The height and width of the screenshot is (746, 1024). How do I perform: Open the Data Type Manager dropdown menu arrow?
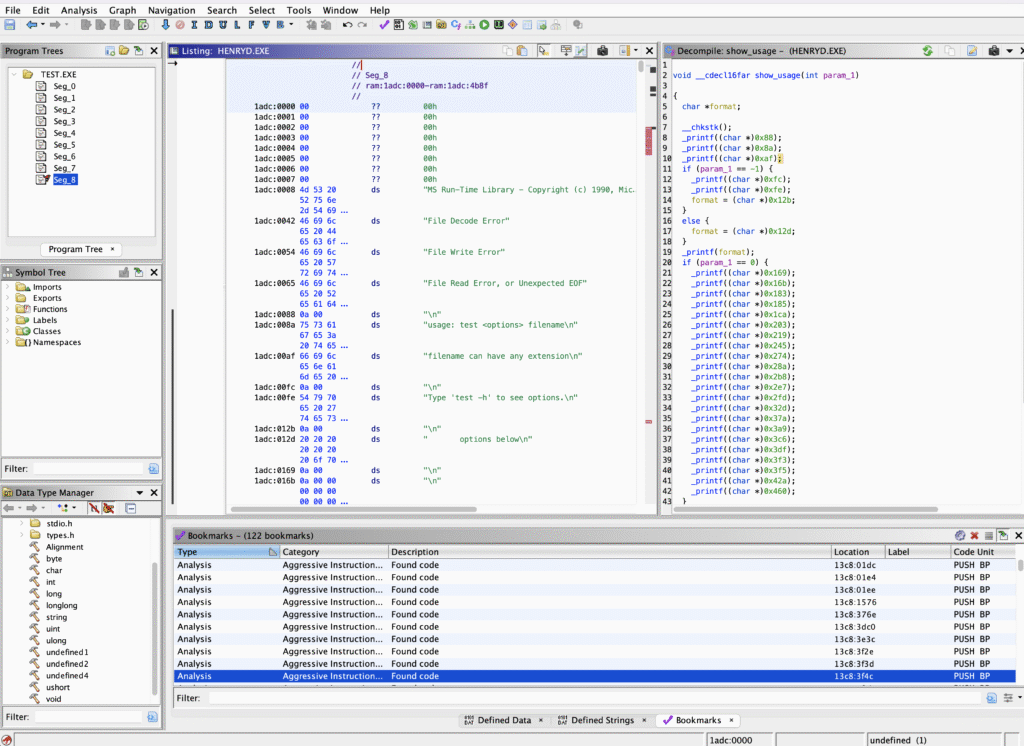pos(140,493)
